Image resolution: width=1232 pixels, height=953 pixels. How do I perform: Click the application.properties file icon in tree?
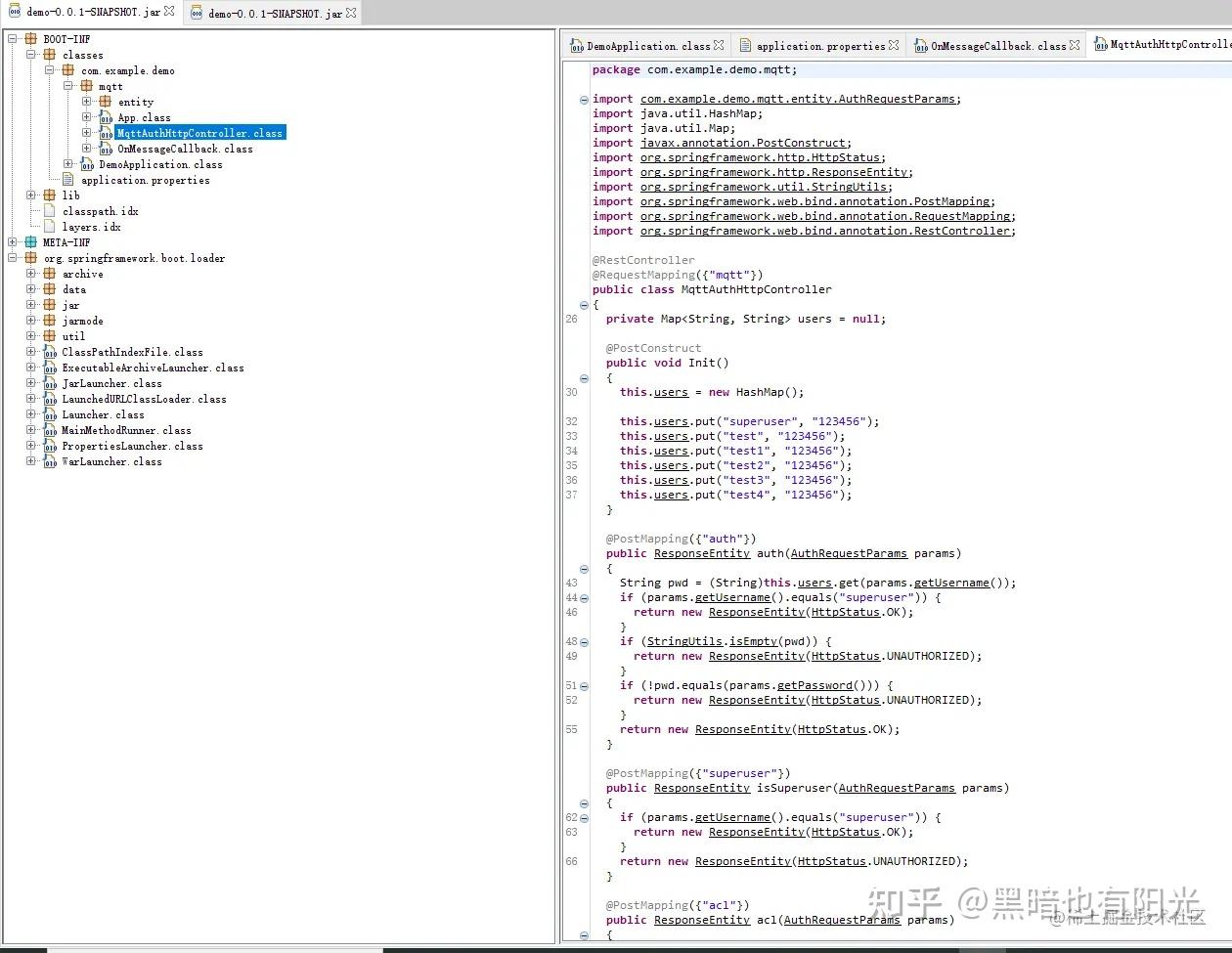[x=68, y=180]
